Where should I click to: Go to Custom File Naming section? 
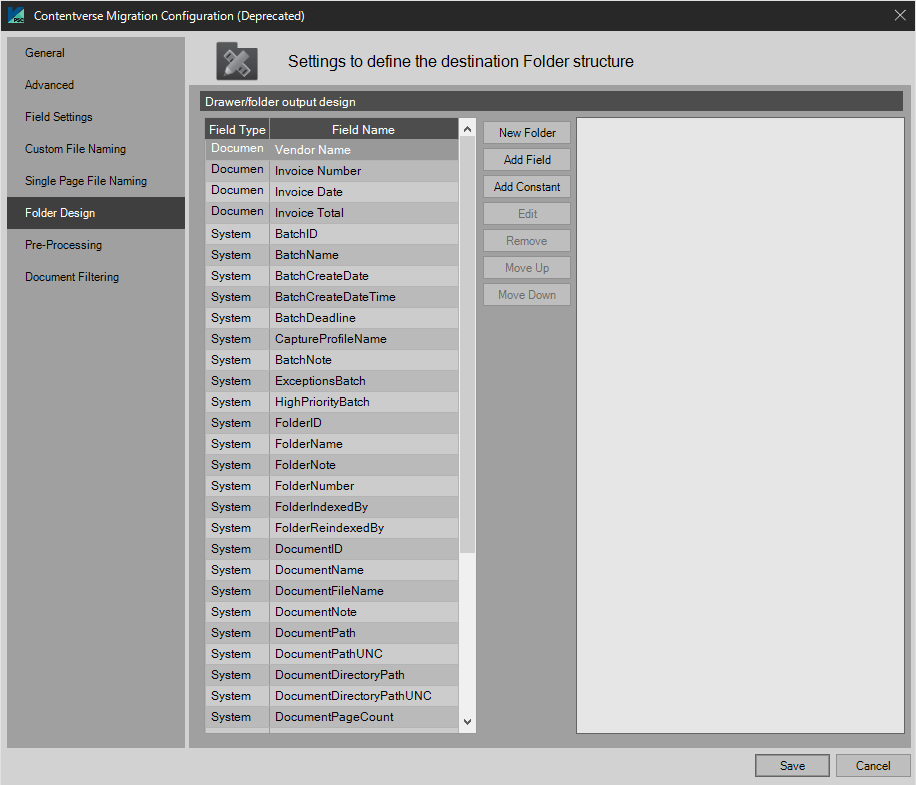pos(96,150)
